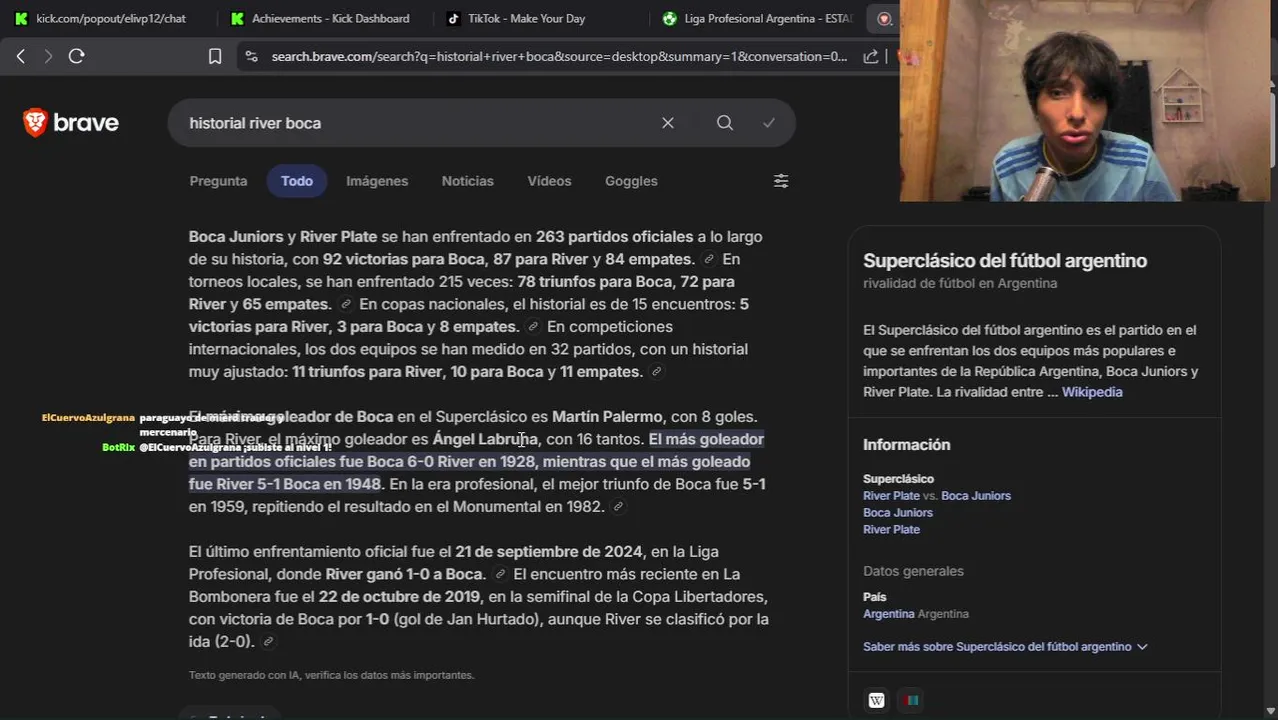Open site settings icon in address bar
This screenshot has height=720, width=1278.
251,57
